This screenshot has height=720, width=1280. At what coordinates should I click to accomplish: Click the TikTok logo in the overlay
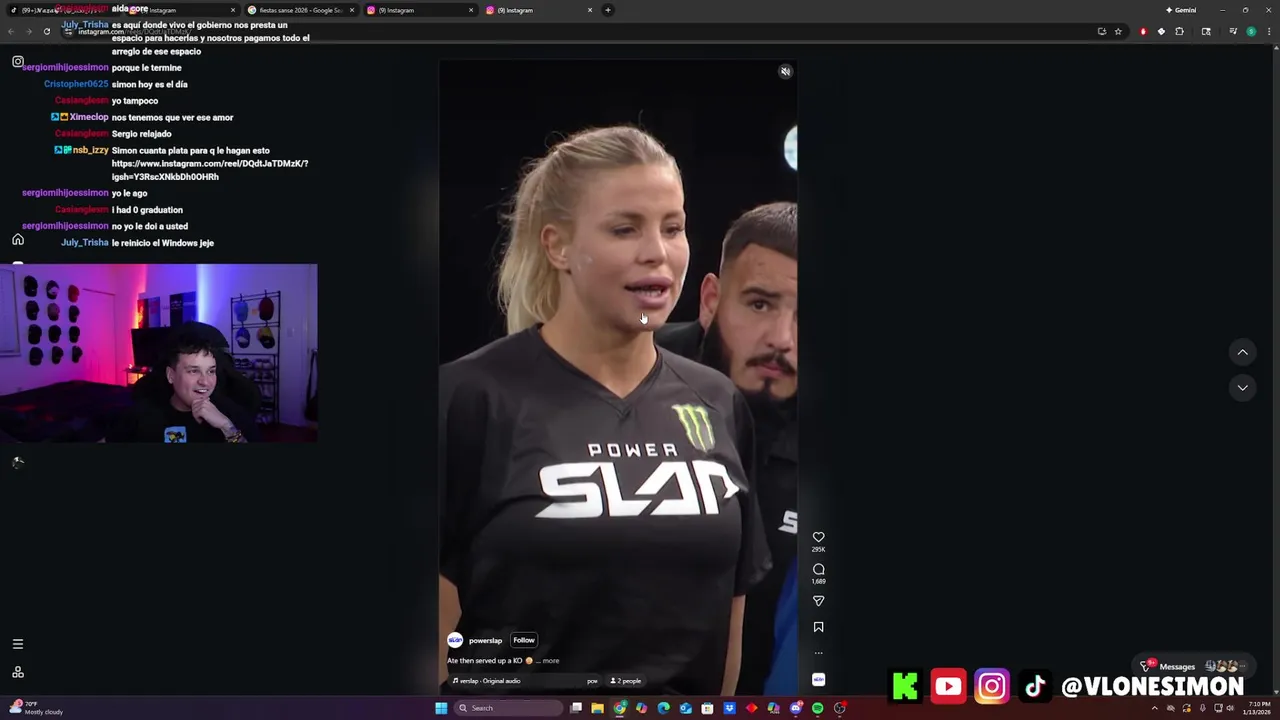point(1035,686)
